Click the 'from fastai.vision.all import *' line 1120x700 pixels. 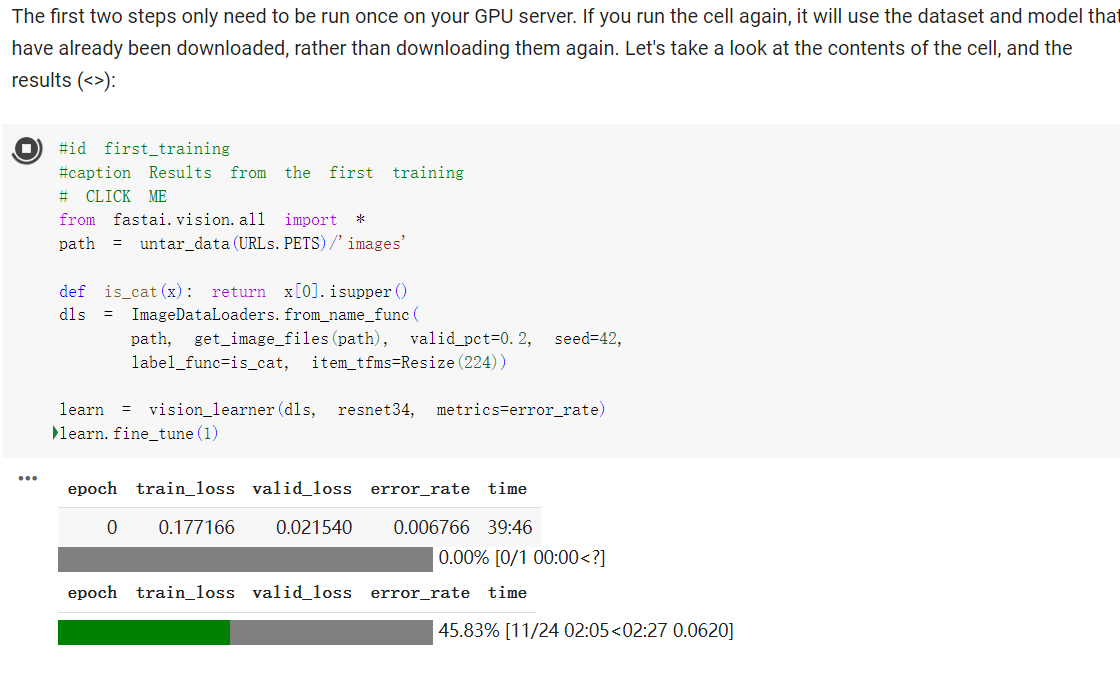pos(212,220)
